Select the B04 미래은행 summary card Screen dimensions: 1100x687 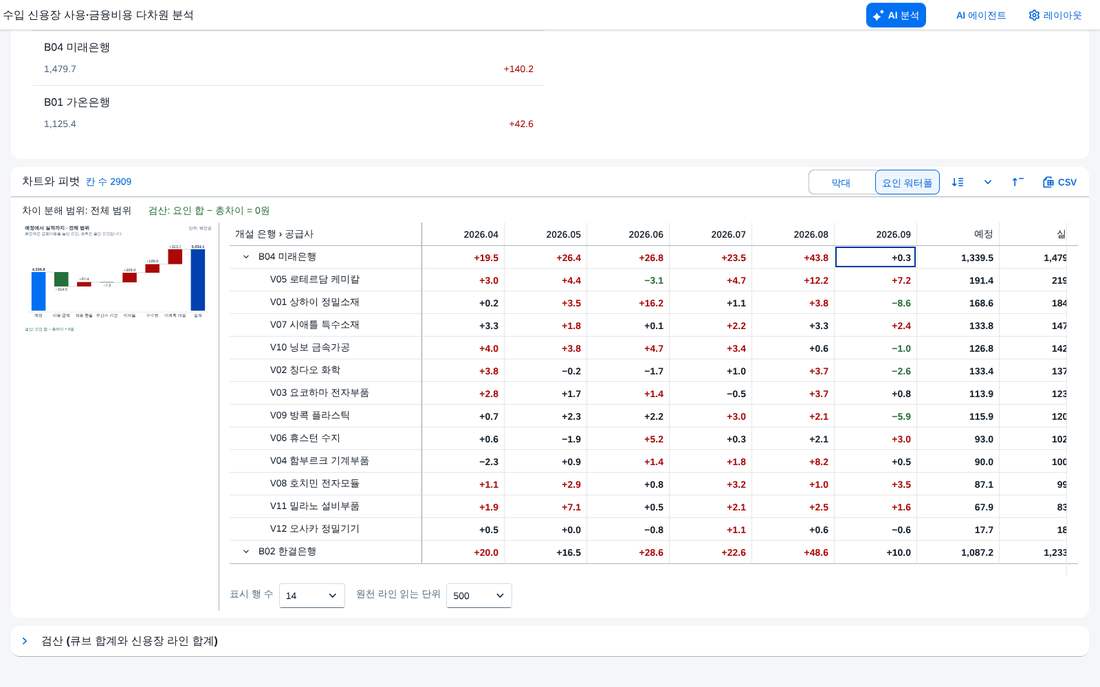288,58
